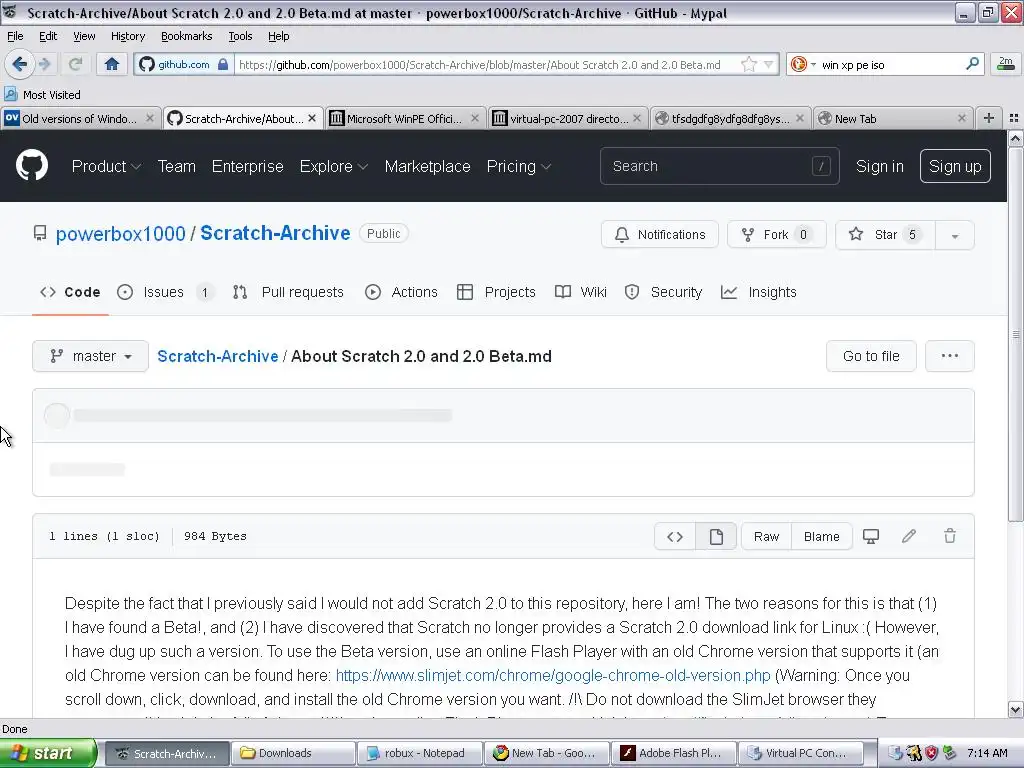Open the slimjet.com old Chrome versions link
This screenshot has width=1024, height=768.
tap(553, 675)
